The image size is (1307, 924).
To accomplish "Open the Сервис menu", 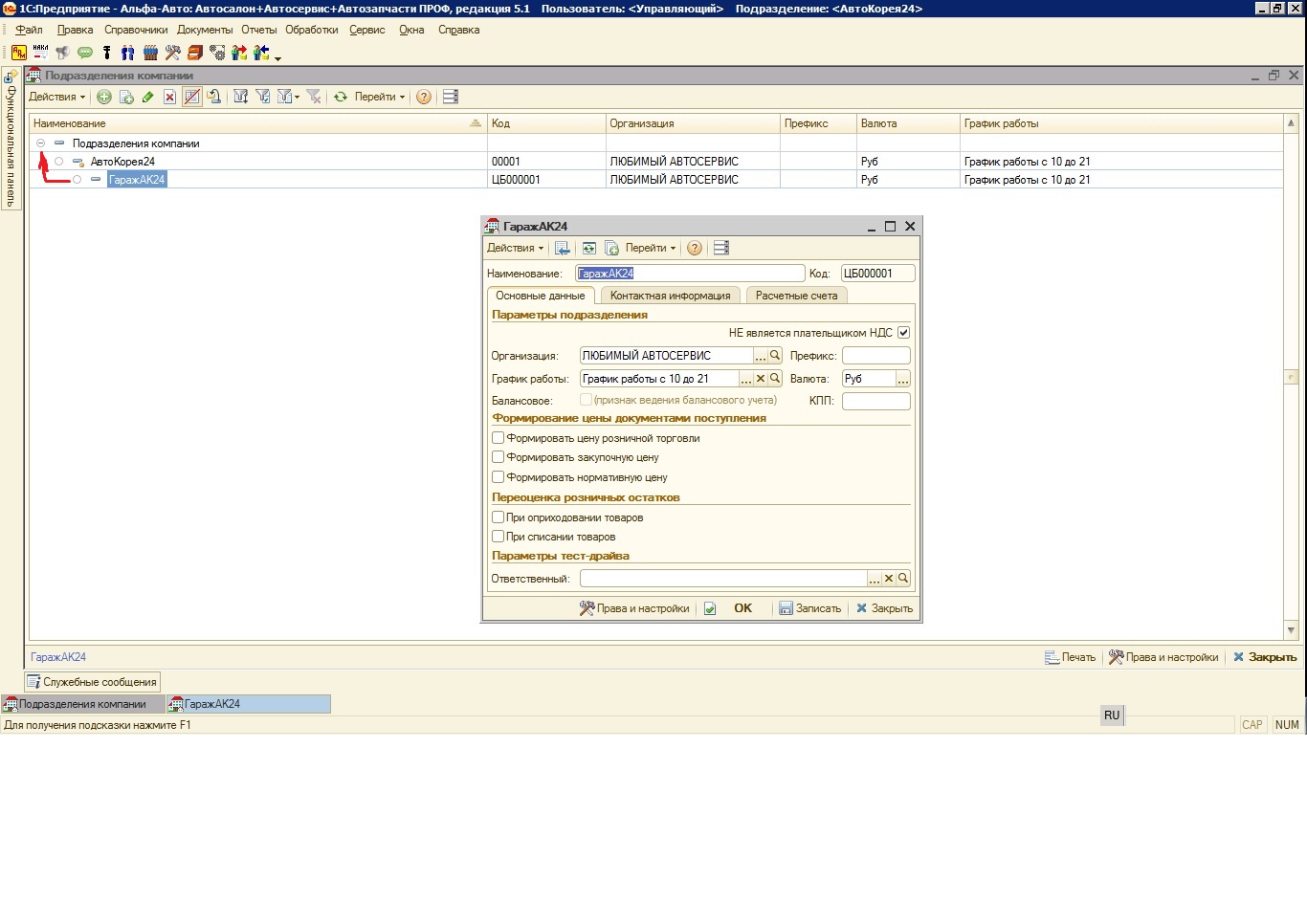I will [x=367, y=30].
